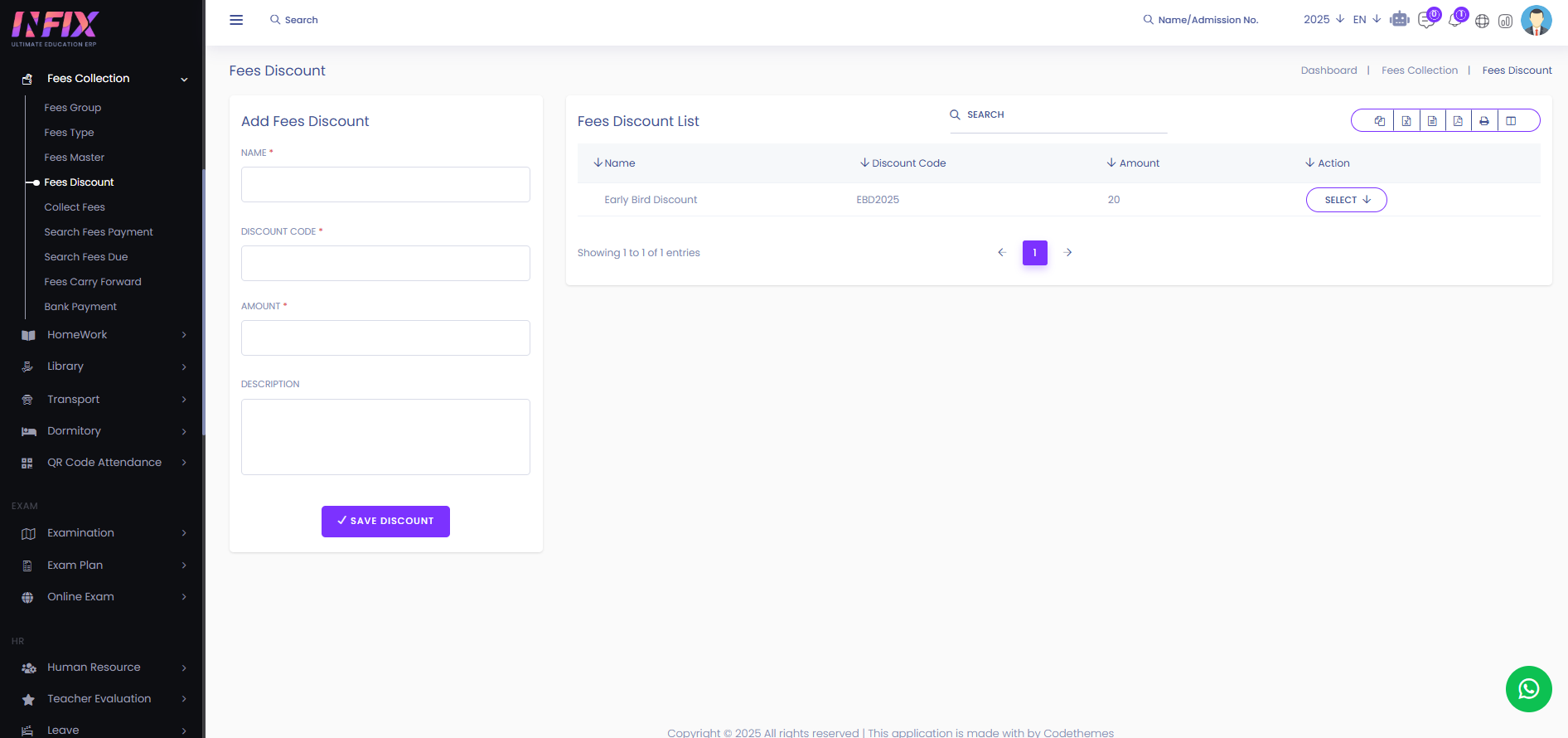1568x738 pixels.
Task: Open the chat messages icon
Action: (1427, 20)
